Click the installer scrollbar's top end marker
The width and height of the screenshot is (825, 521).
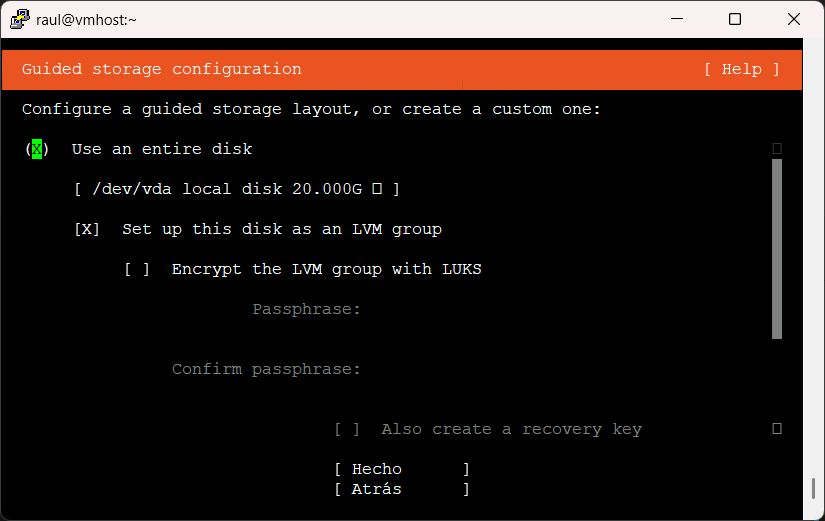(777, 149)
